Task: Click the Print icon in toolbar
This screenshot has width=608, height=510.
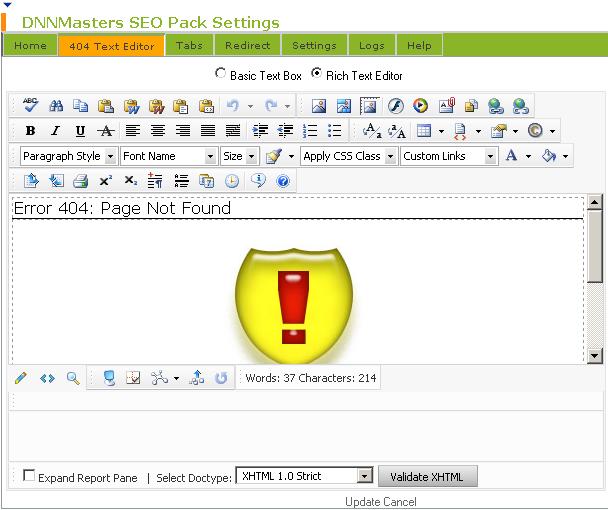Action: point(81,181)
